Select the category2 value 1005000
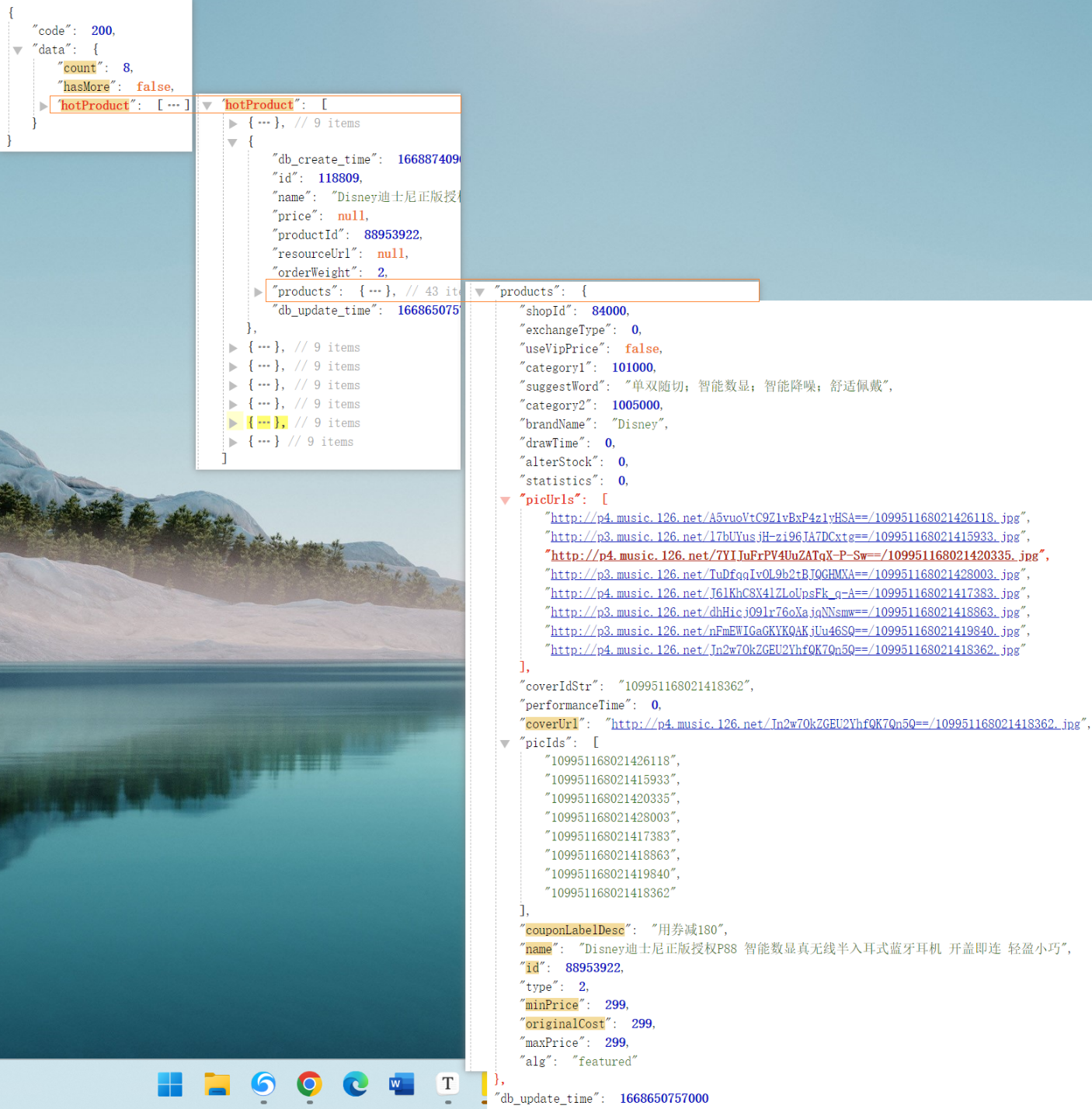The height and width of the screenshot is (1109, 1092). coord(636,405)
